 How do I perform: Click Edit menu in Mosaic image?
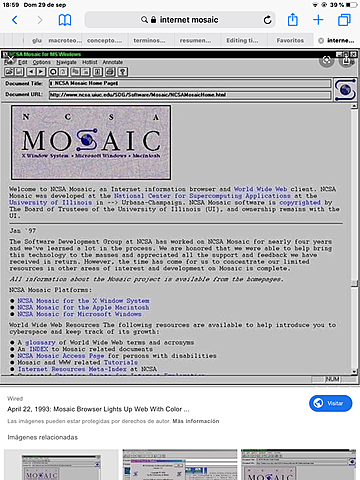pyautogui.click(x=23, y=62)
